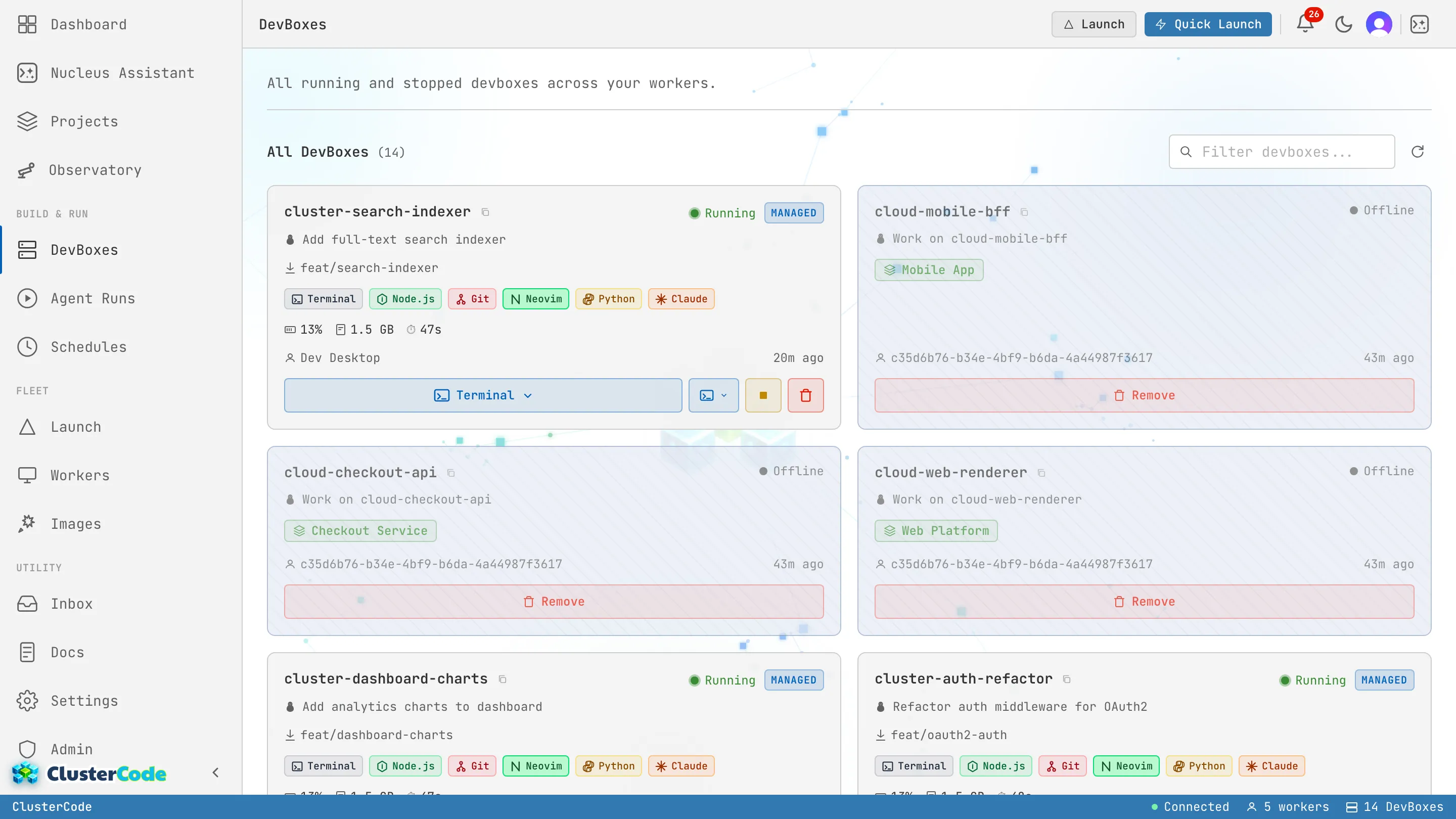
Task: Open the cluster-auth-refactor card title
Action: 963,679
